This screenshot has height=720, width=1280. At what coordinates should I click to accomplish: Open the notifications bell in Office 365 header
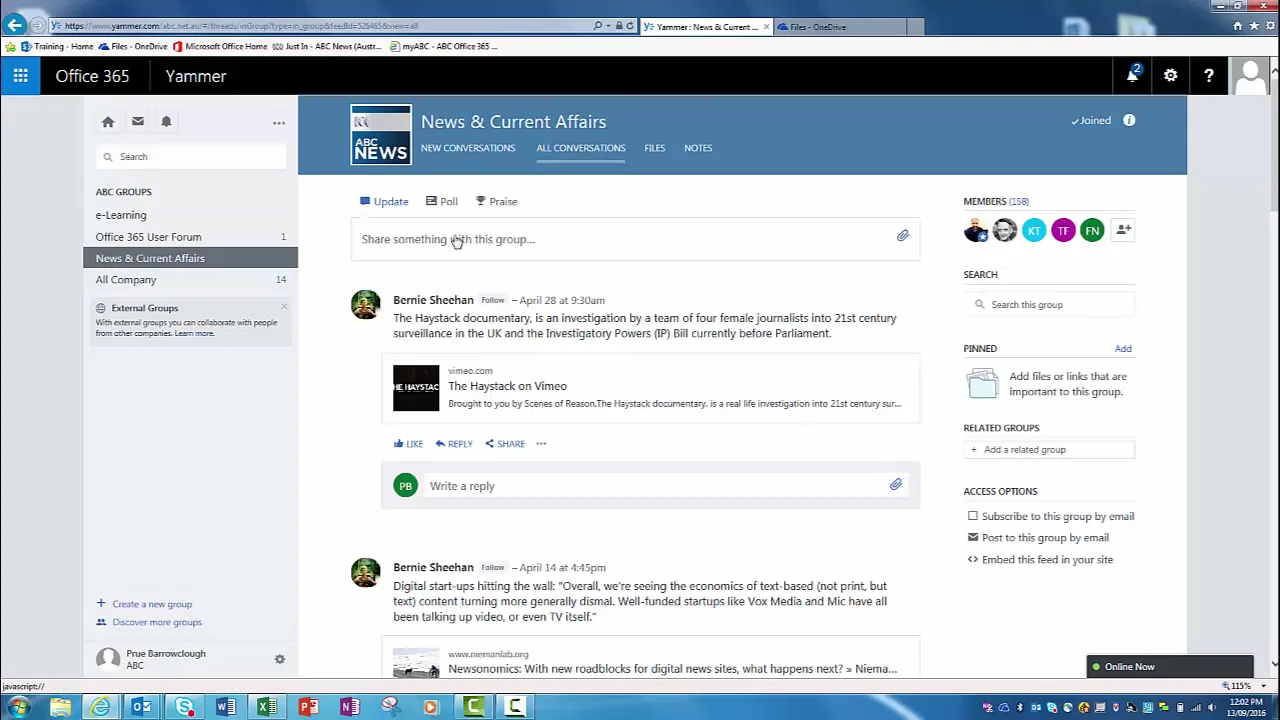[x=1132, y=76]
